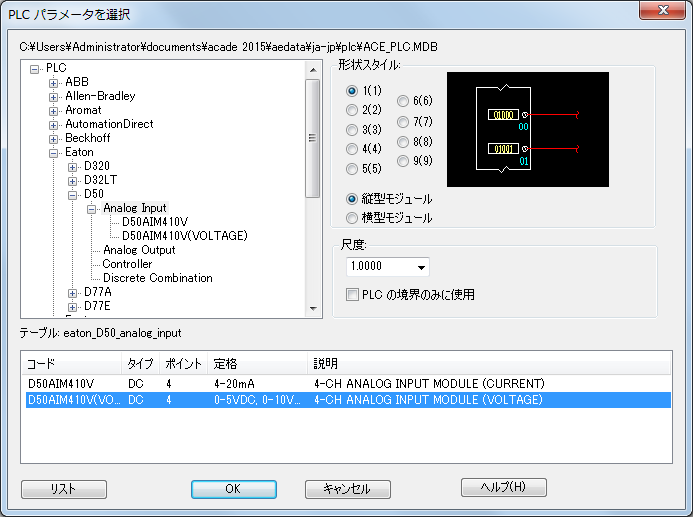Select shape style 2(2) radio button

point(352,110)
